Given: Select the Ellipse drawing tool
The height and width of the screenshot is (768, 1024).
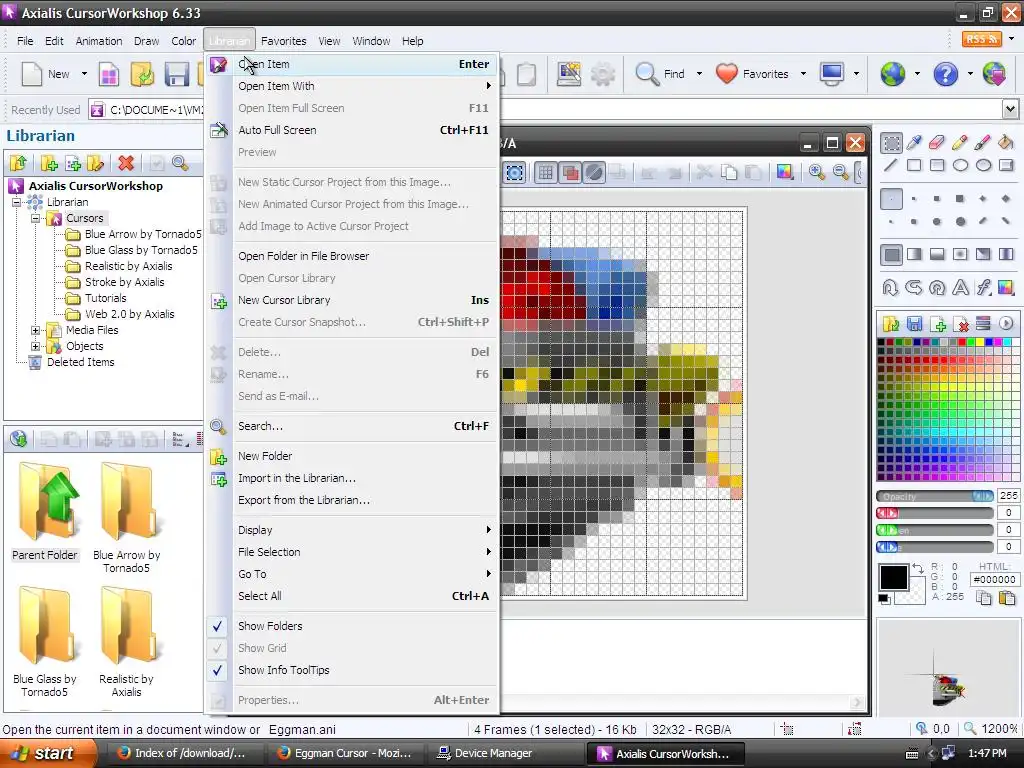Looking at the screenshot, I should pos(960,165).
